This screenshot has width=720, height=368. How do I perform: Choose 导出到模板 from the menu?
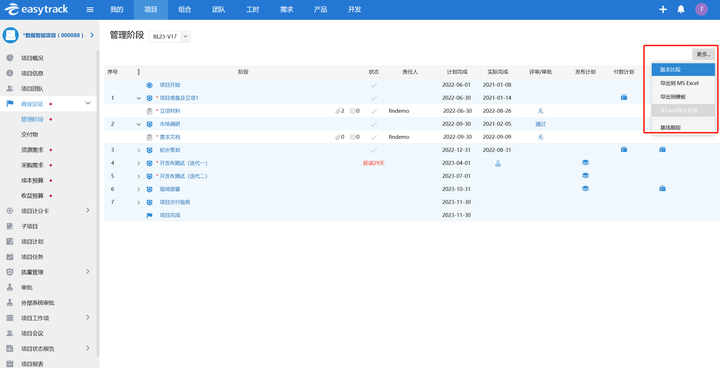[x=683, y=97]
